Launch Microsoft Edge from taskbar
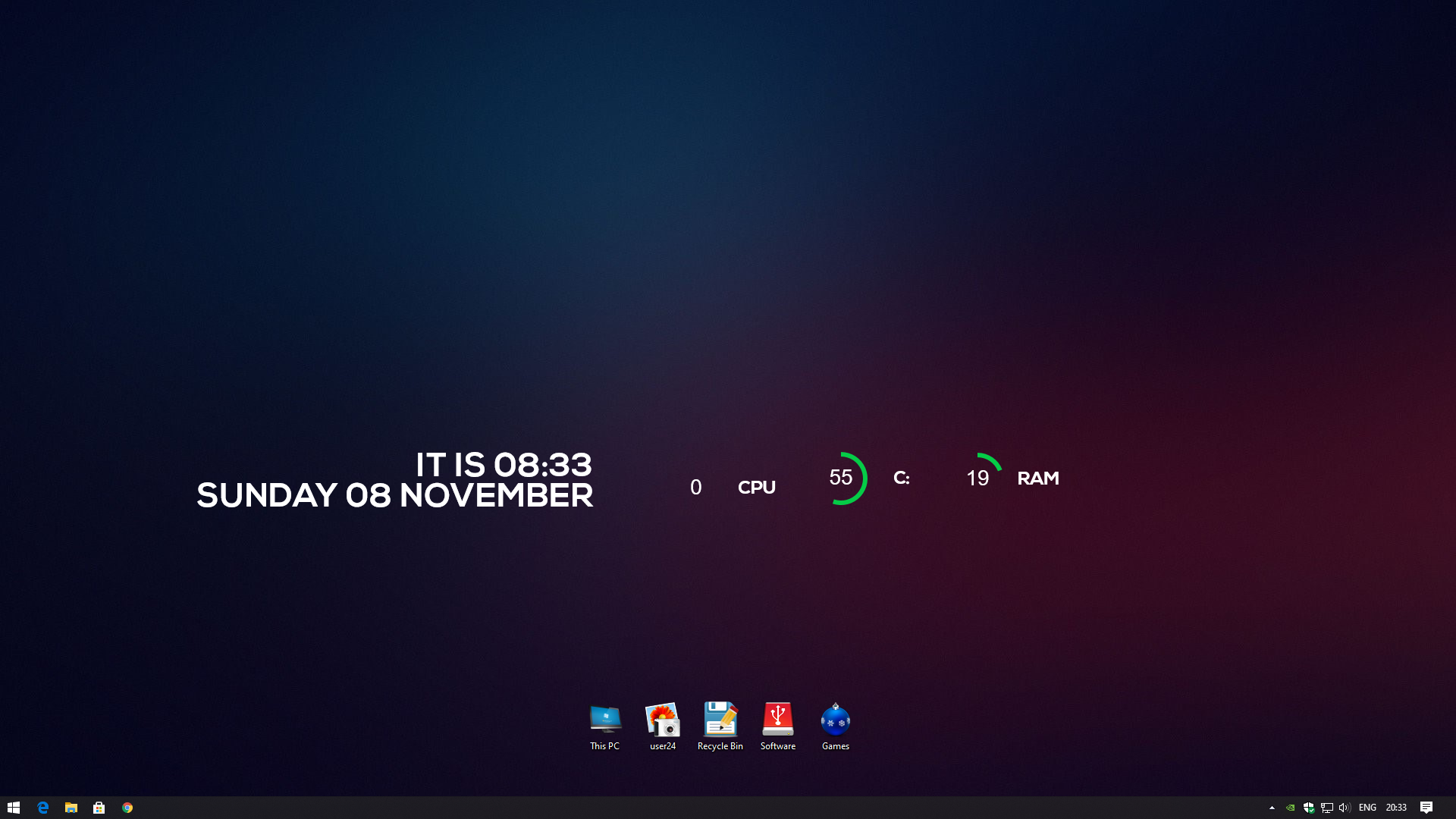 click(42, 808)
